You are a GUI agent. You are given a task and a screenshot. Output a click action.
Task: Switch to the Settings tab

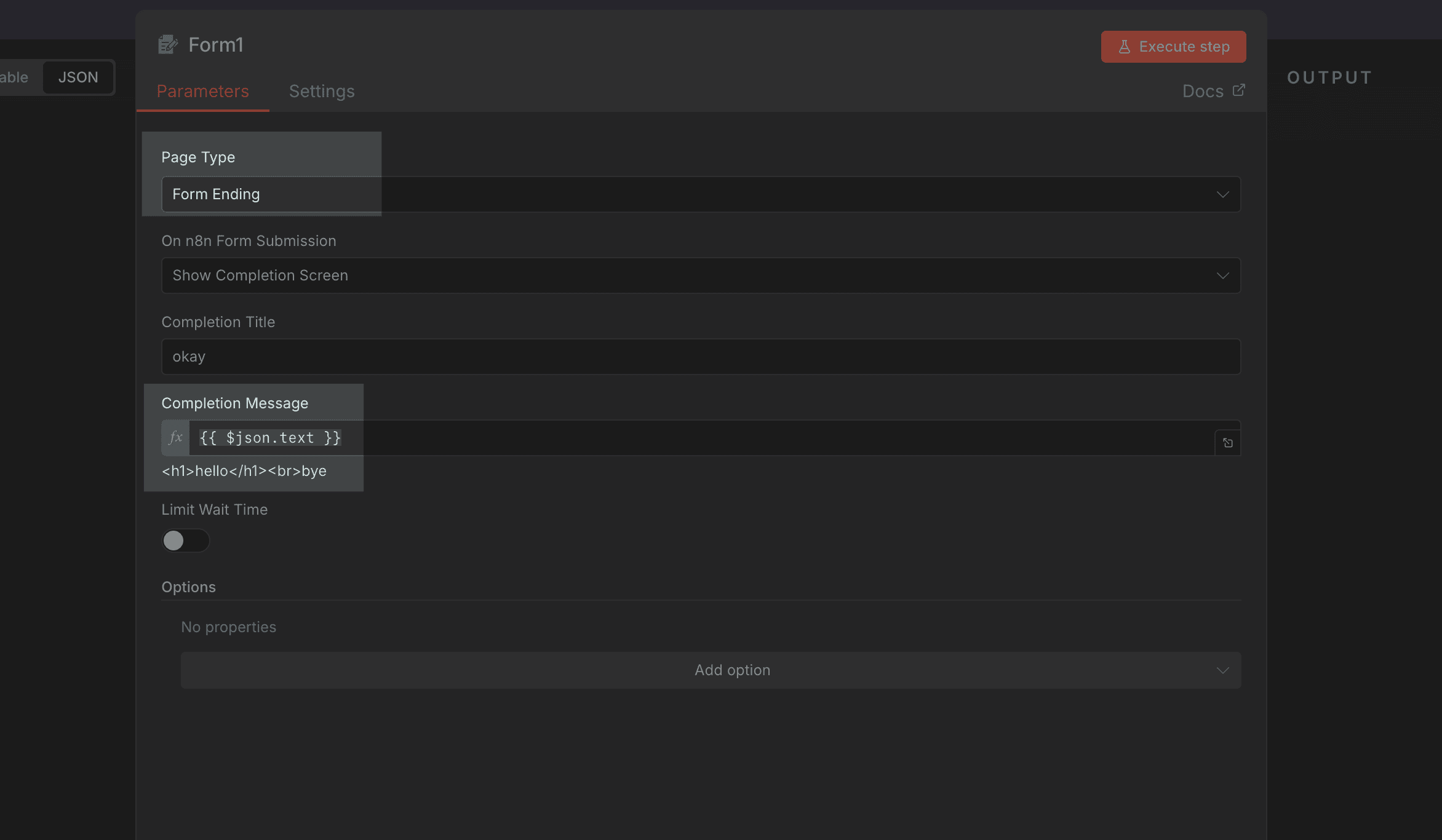click(321, 91)
